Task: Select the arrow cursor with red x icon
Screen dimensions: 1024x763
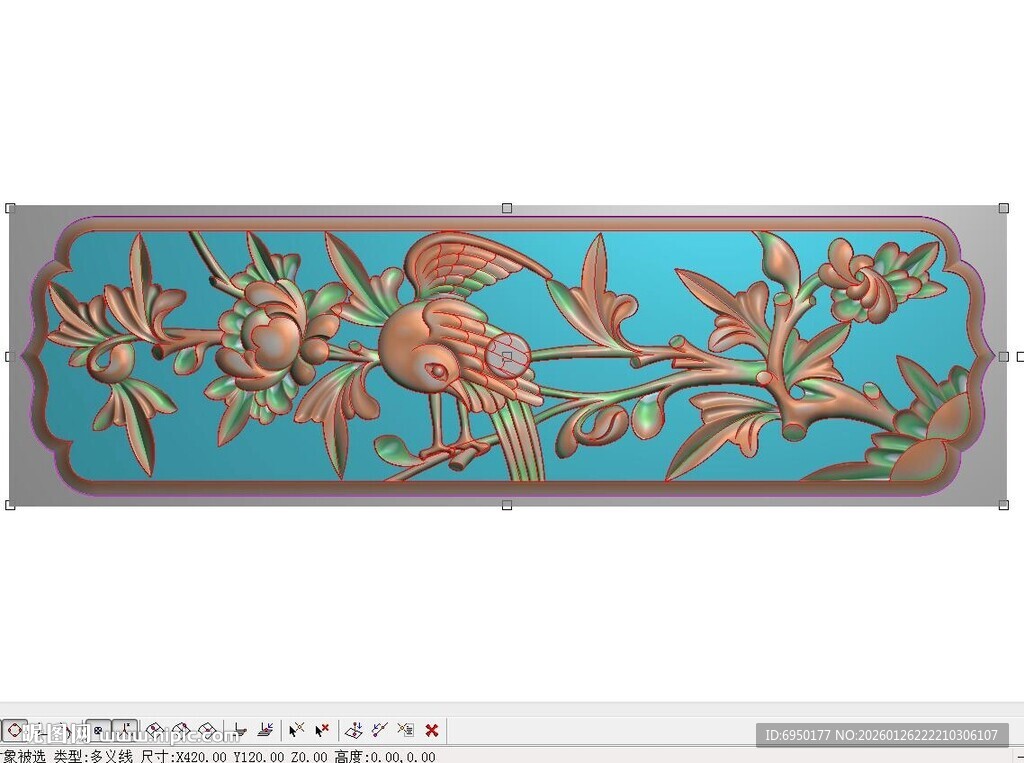Action: 322,730
